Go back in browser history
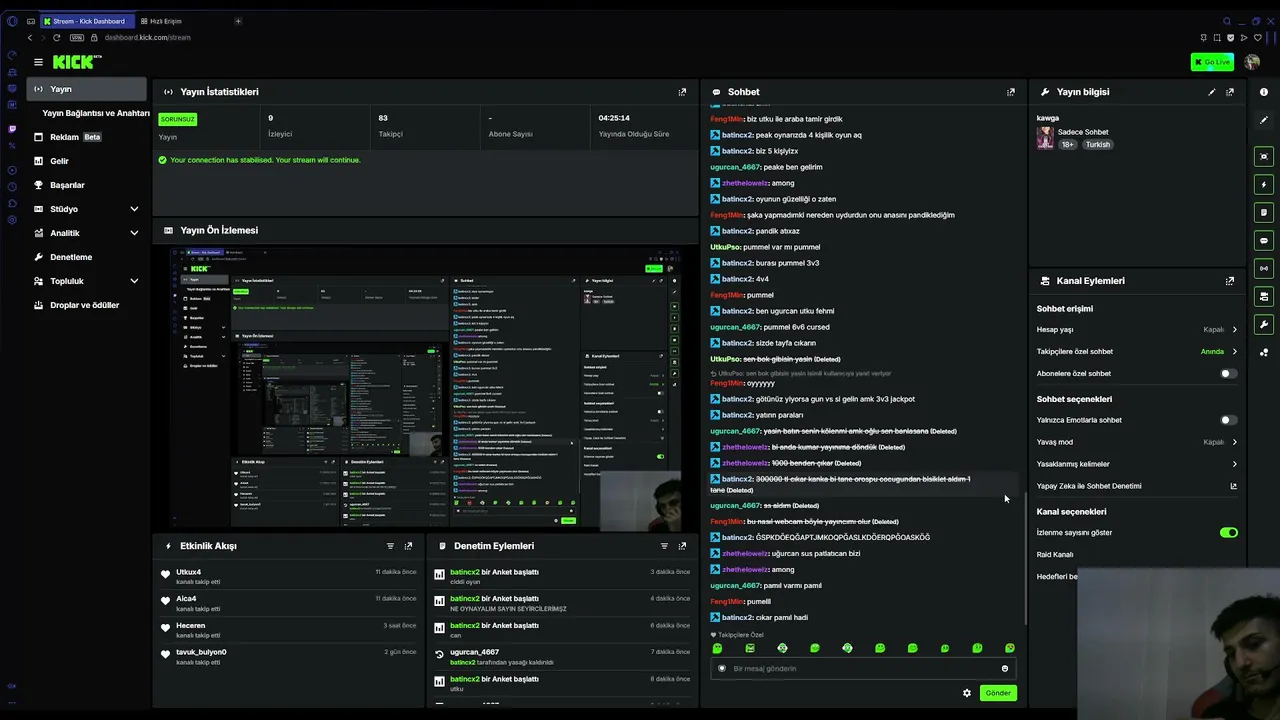Image resolution: width=1280 pixels, height=720 pixels. (30, 38)
